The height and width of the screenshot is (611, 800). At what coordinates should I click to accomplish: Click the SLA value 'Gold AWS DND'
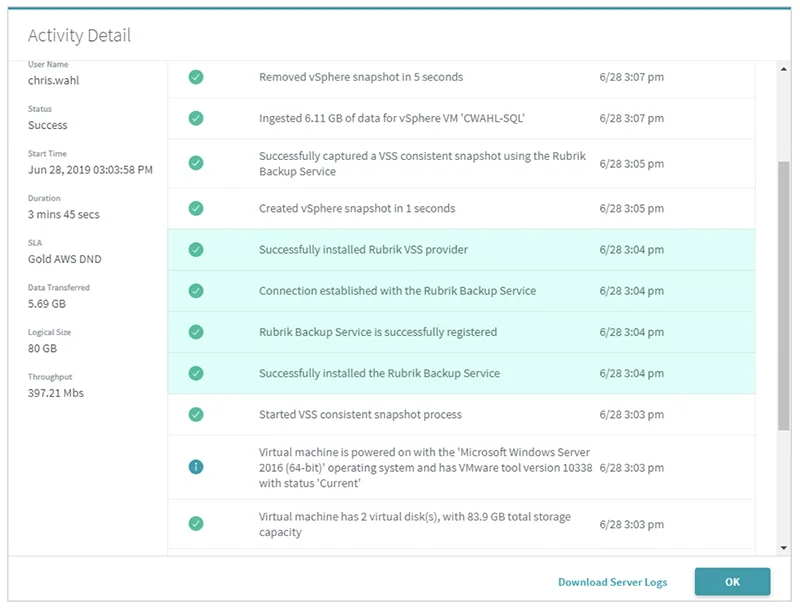(65, 259)
